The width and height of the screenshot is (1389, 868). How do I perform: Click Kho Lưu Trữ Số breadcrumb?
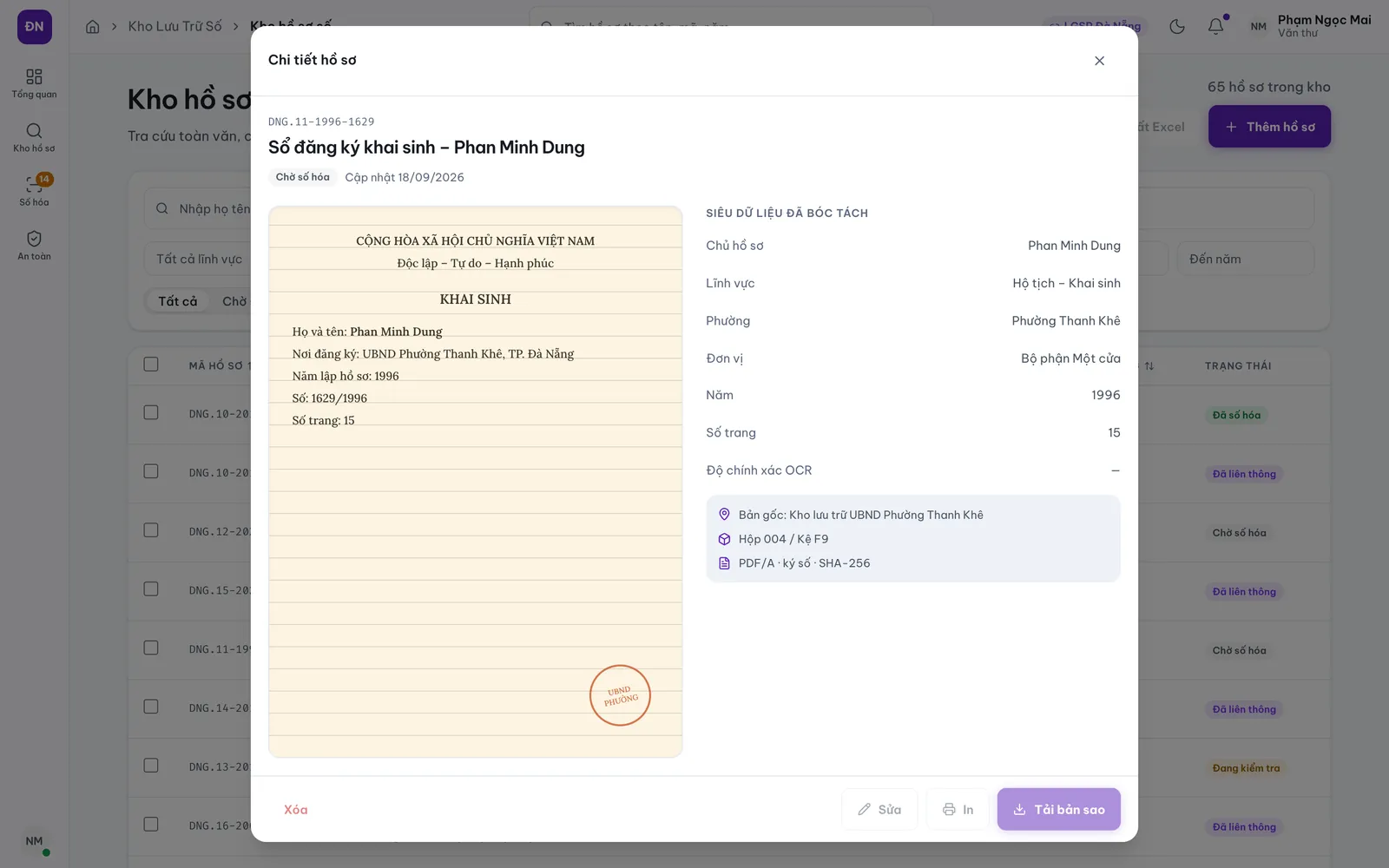coord(174,27)
